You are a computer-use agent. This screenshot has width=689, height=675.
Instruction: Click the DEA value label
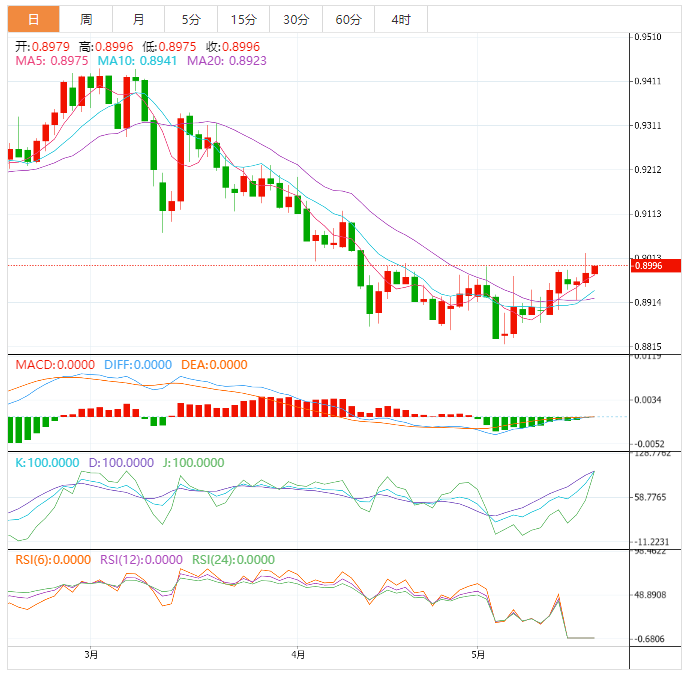(x=214, y=365)
